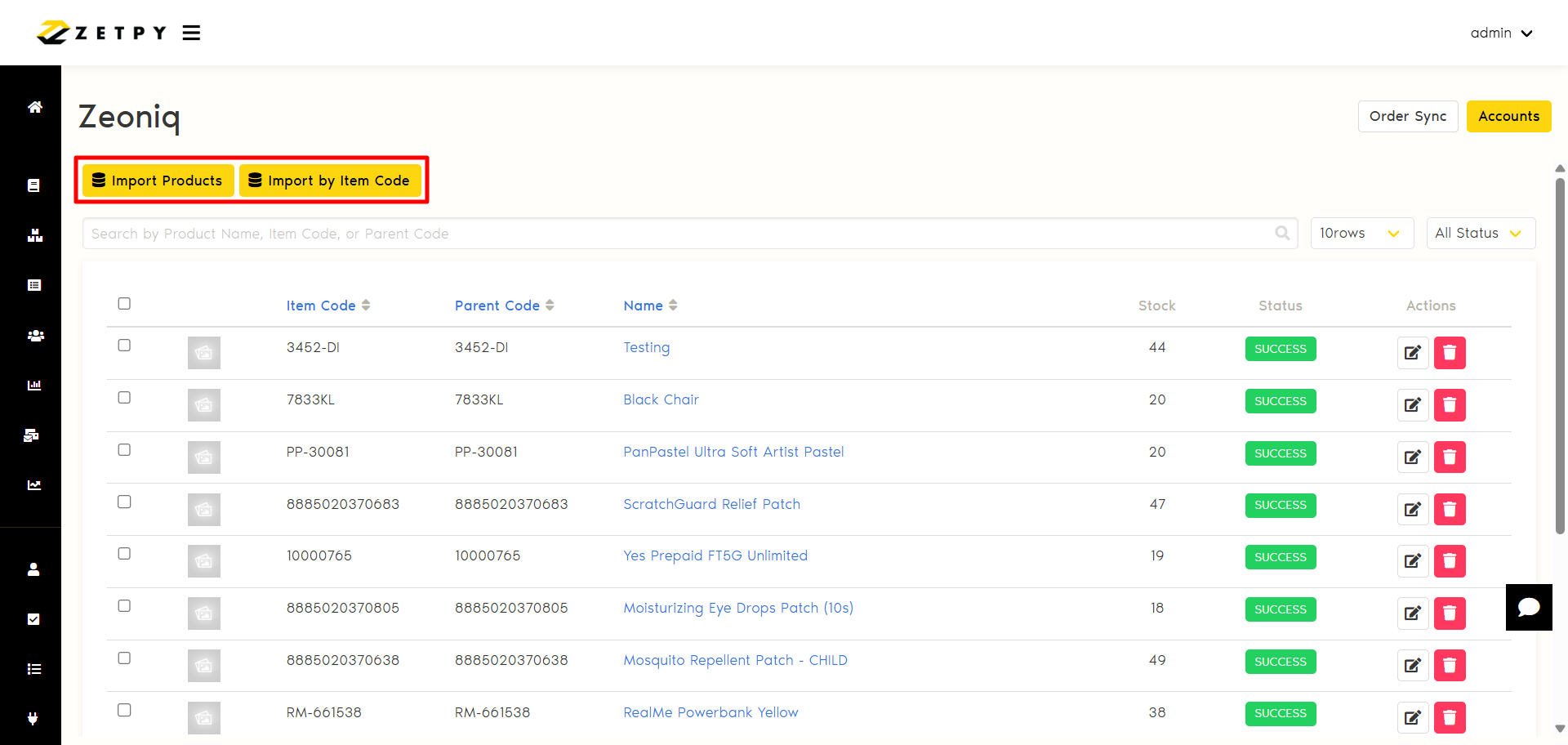This screenshot has height=745, width=1568.
Task: Select the checkbox for ScratchGuard Relief Patch
Action: [x=124, y=502]
